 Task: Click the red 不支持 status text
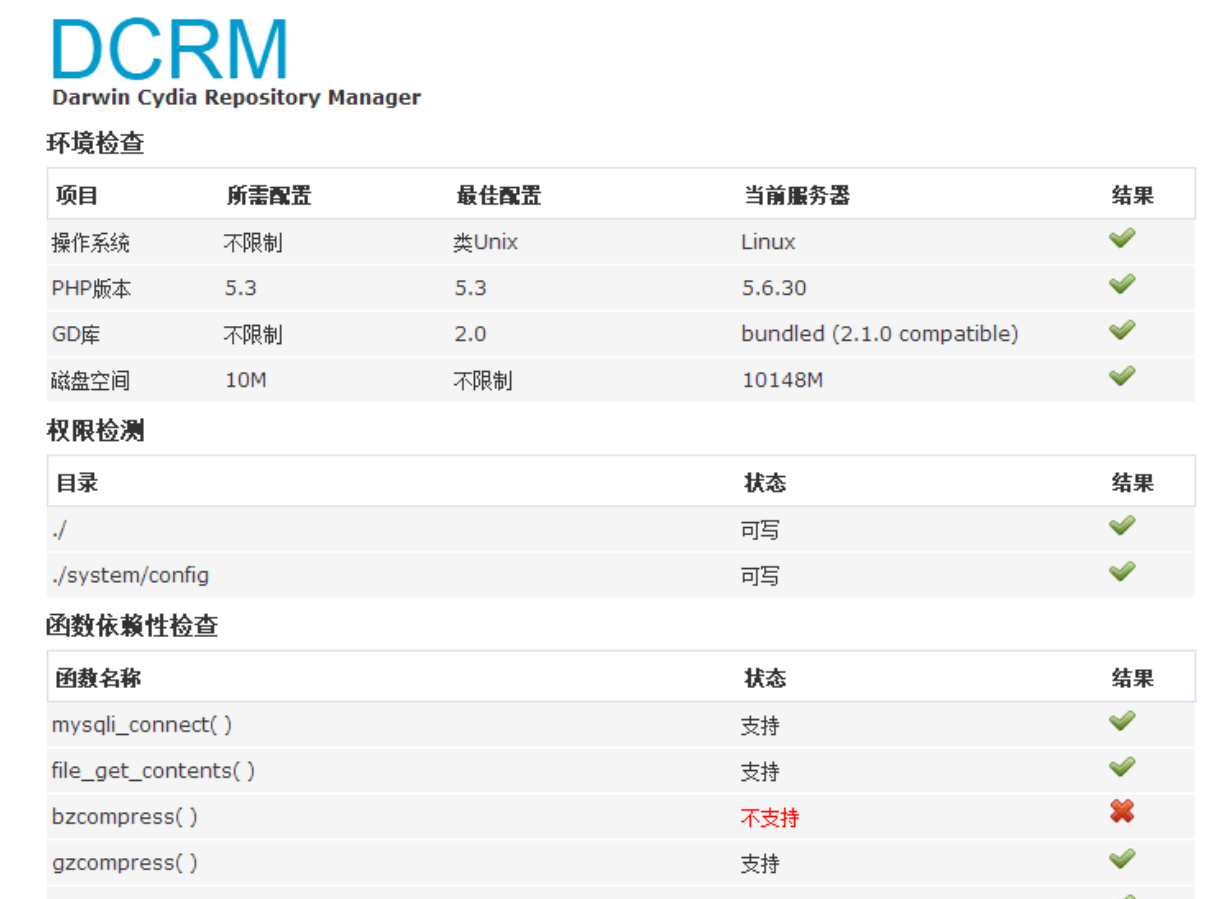pyautogui.click(x=769, y=818)
